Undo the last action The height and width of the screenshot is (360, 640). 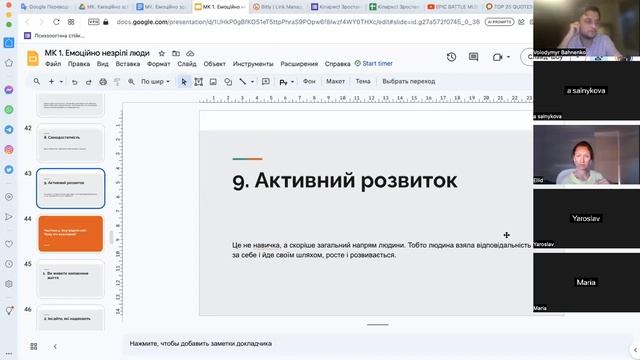74,82
